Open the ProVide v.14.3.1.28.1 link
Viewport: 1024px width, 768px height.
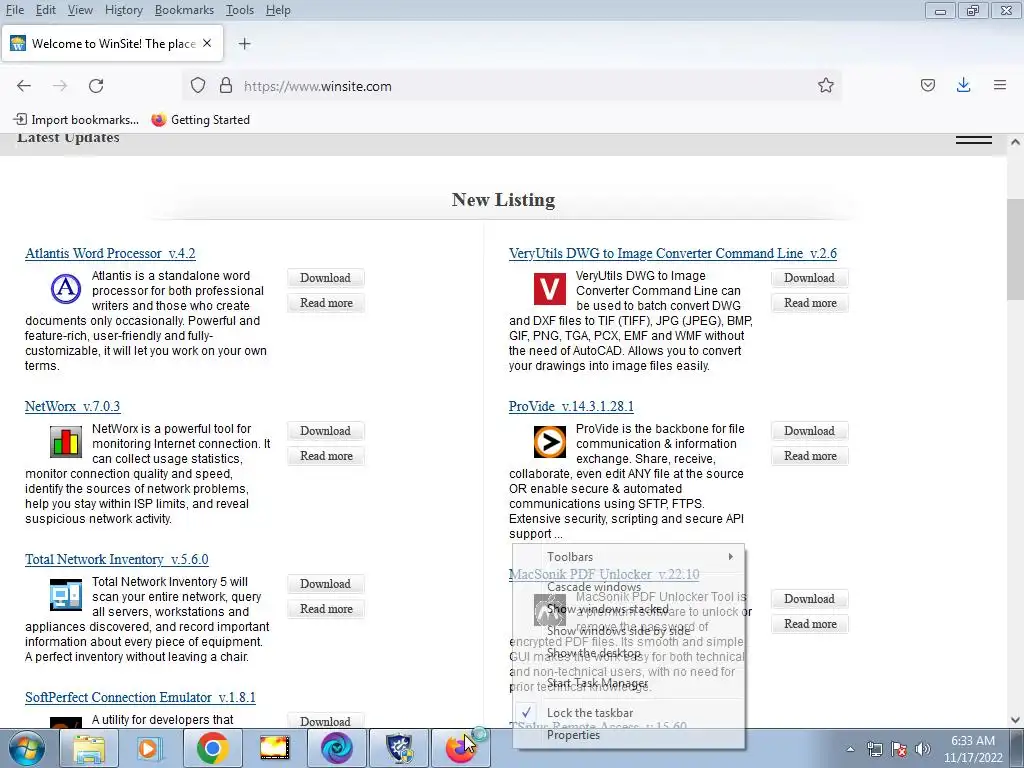(571, 406)
